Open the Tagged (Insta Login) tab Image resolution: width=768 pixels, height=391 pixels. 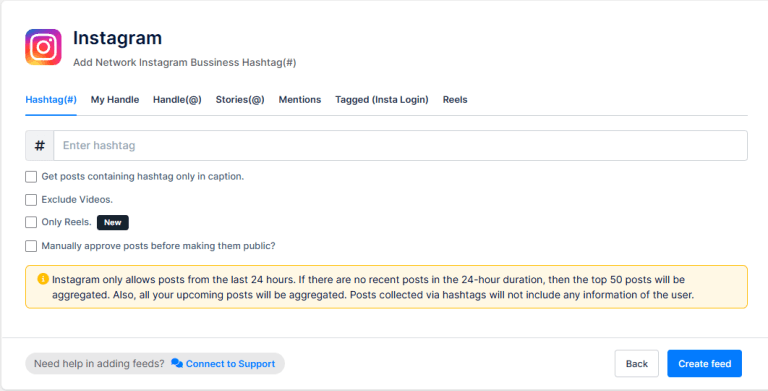[382, 99]
